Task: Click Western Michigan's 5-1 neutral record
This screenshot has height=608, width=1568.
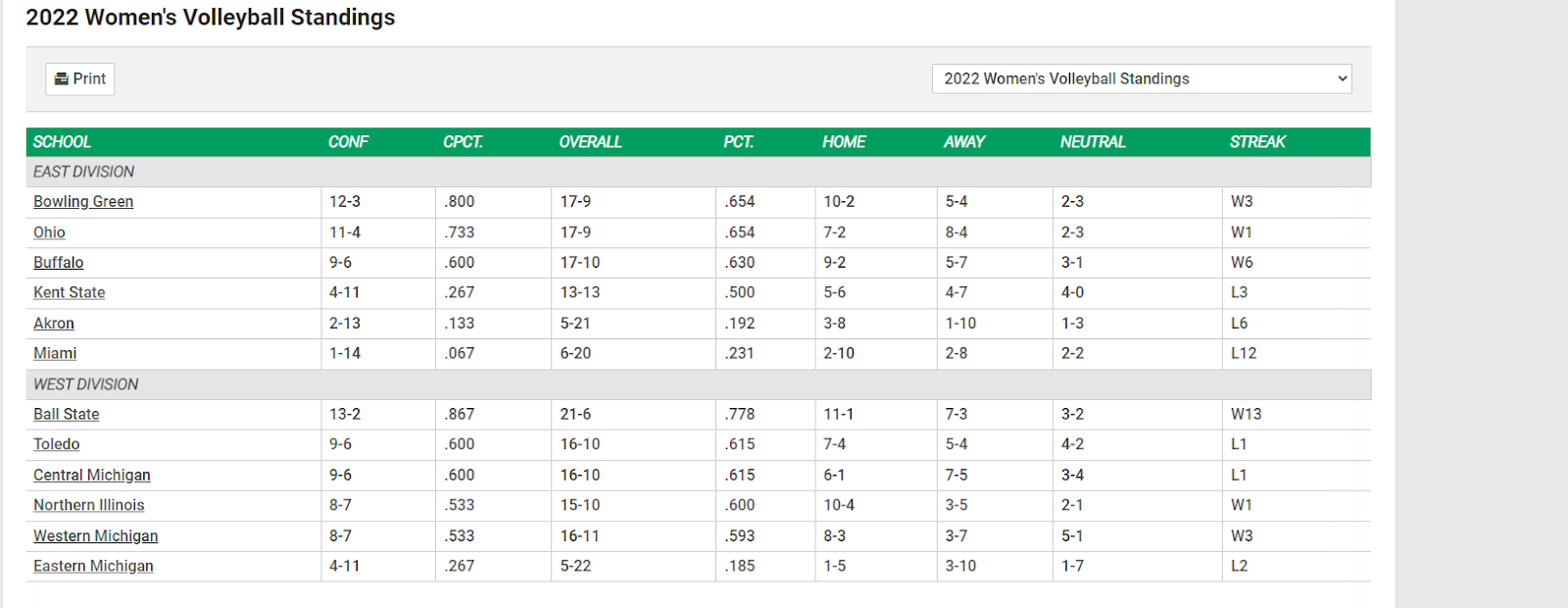Action: (1072, 535)
